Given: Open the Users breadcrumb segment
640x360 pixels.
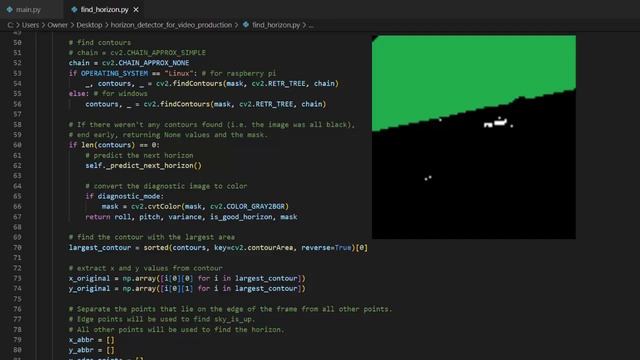Looking at the screenshot, I should (x=30, y=25).
